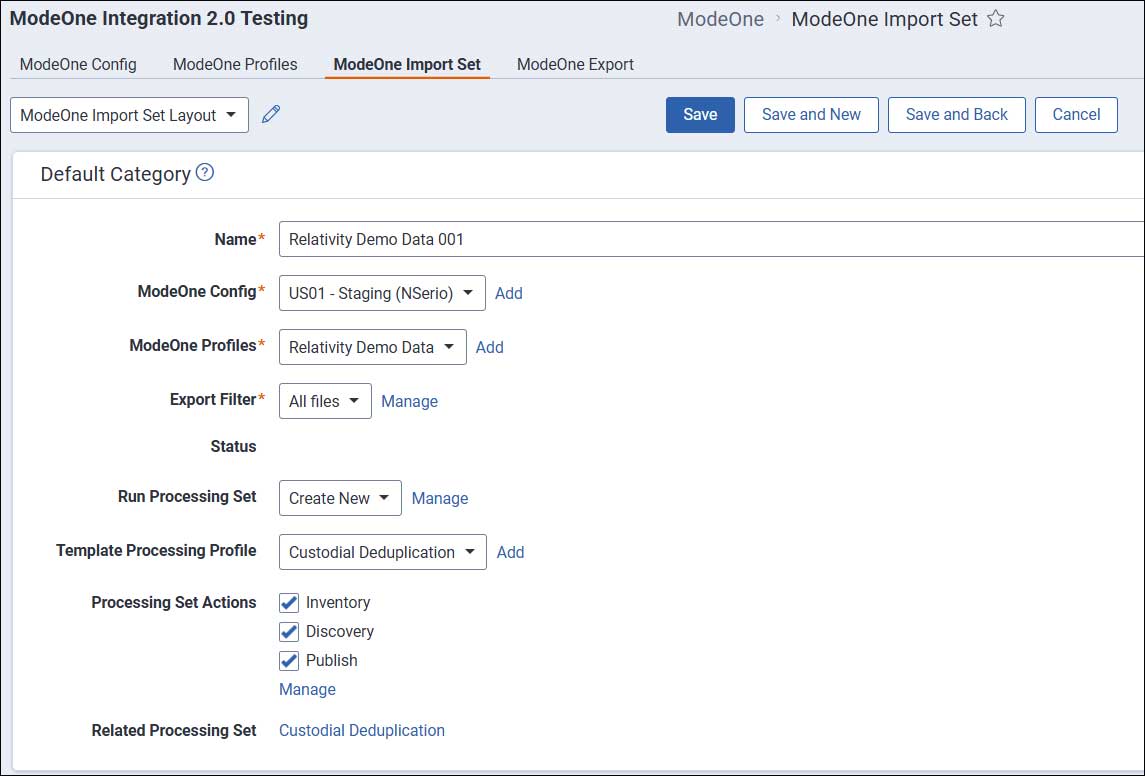The image size is (1145, 776).
Task: Mark ModeOne Import Set as favorite star
Action: (x=995, y=19)
